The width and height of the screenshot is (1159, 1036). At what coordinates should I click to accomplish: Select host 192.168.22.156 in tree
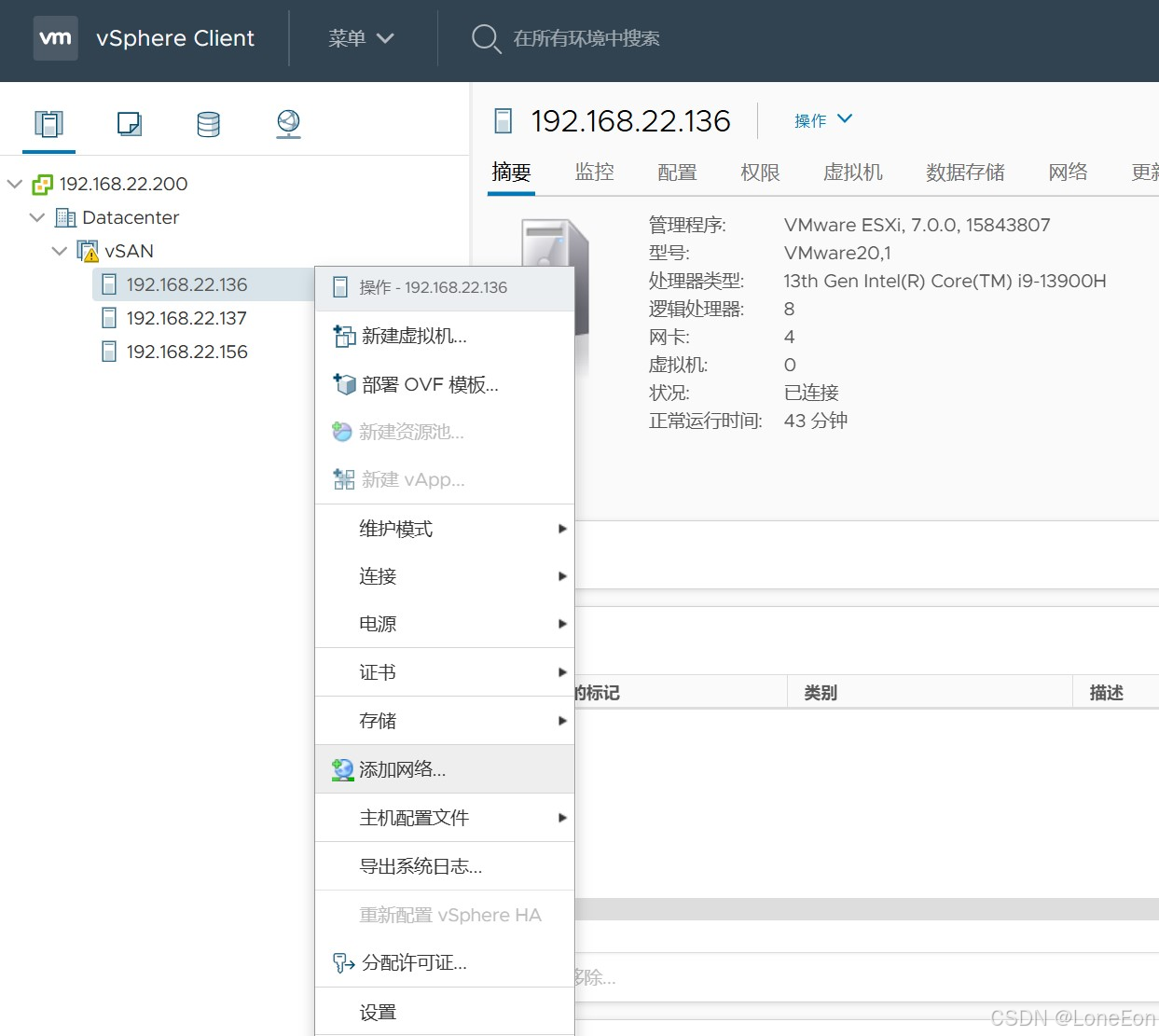(x=186, y=352)
